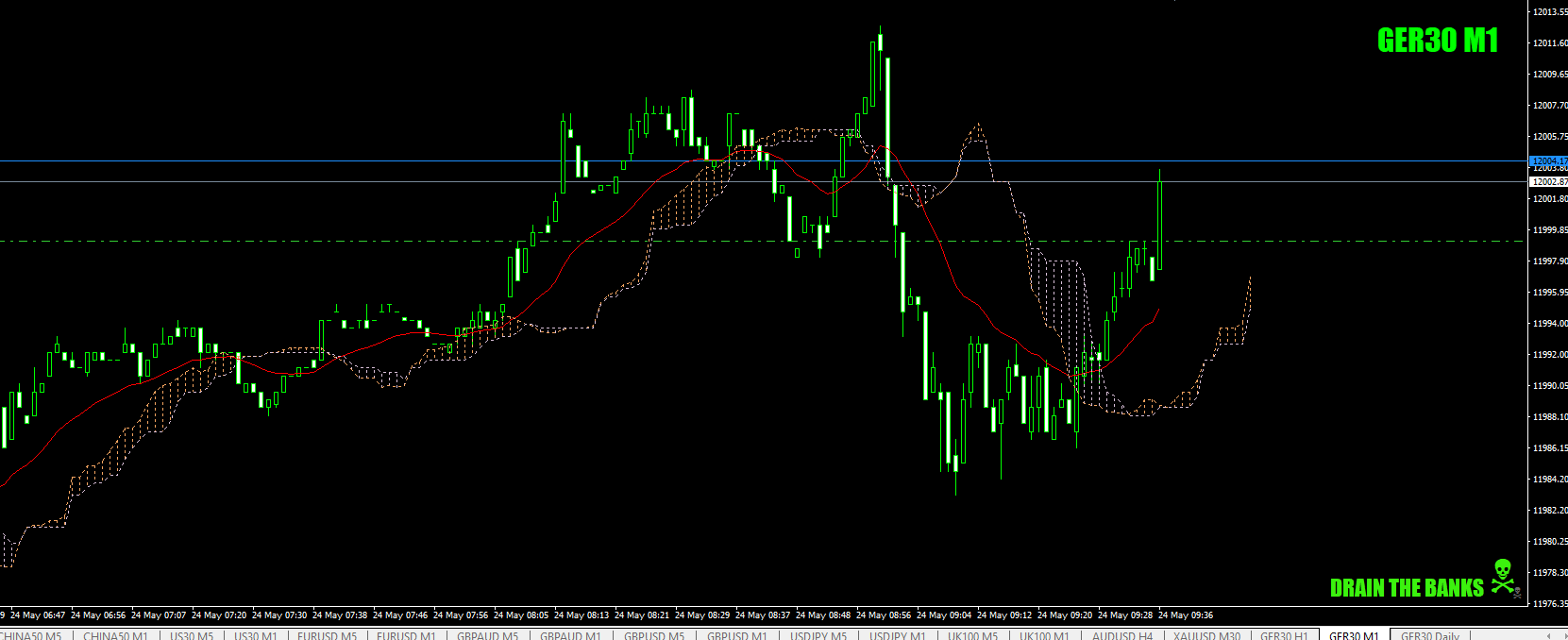The height and width of the screenshot is (640, 1568).
Task: Open the XAUUSD M30 chart tab
Action: 1206,635
